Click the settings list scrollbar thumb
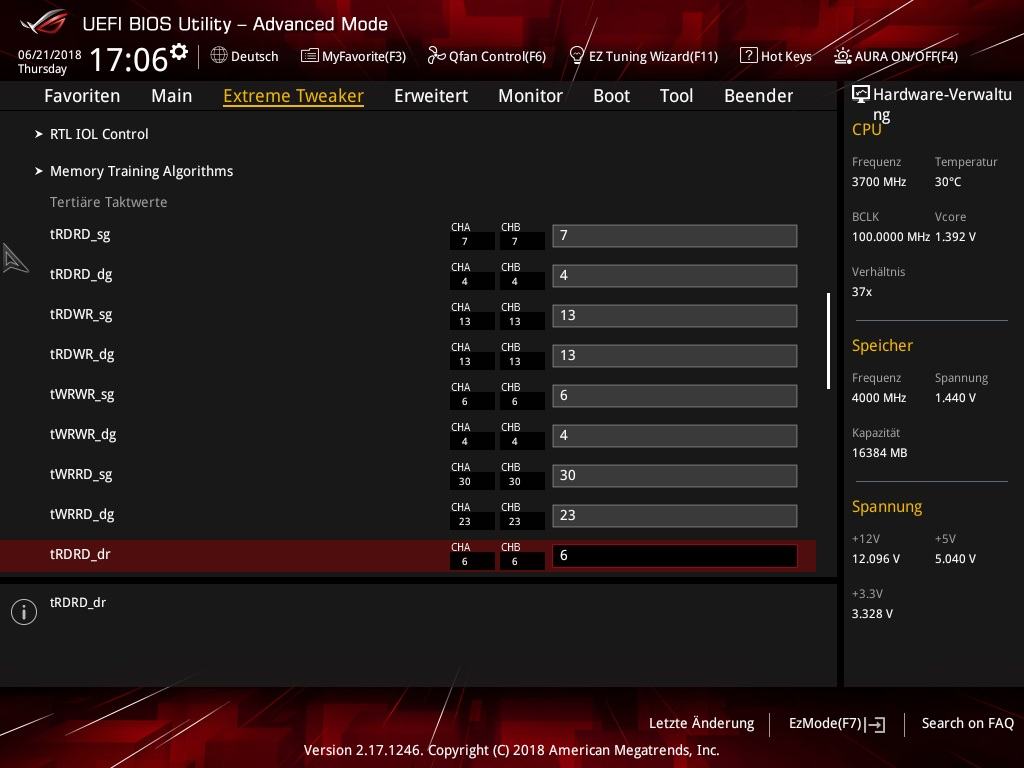 [828, 341]
